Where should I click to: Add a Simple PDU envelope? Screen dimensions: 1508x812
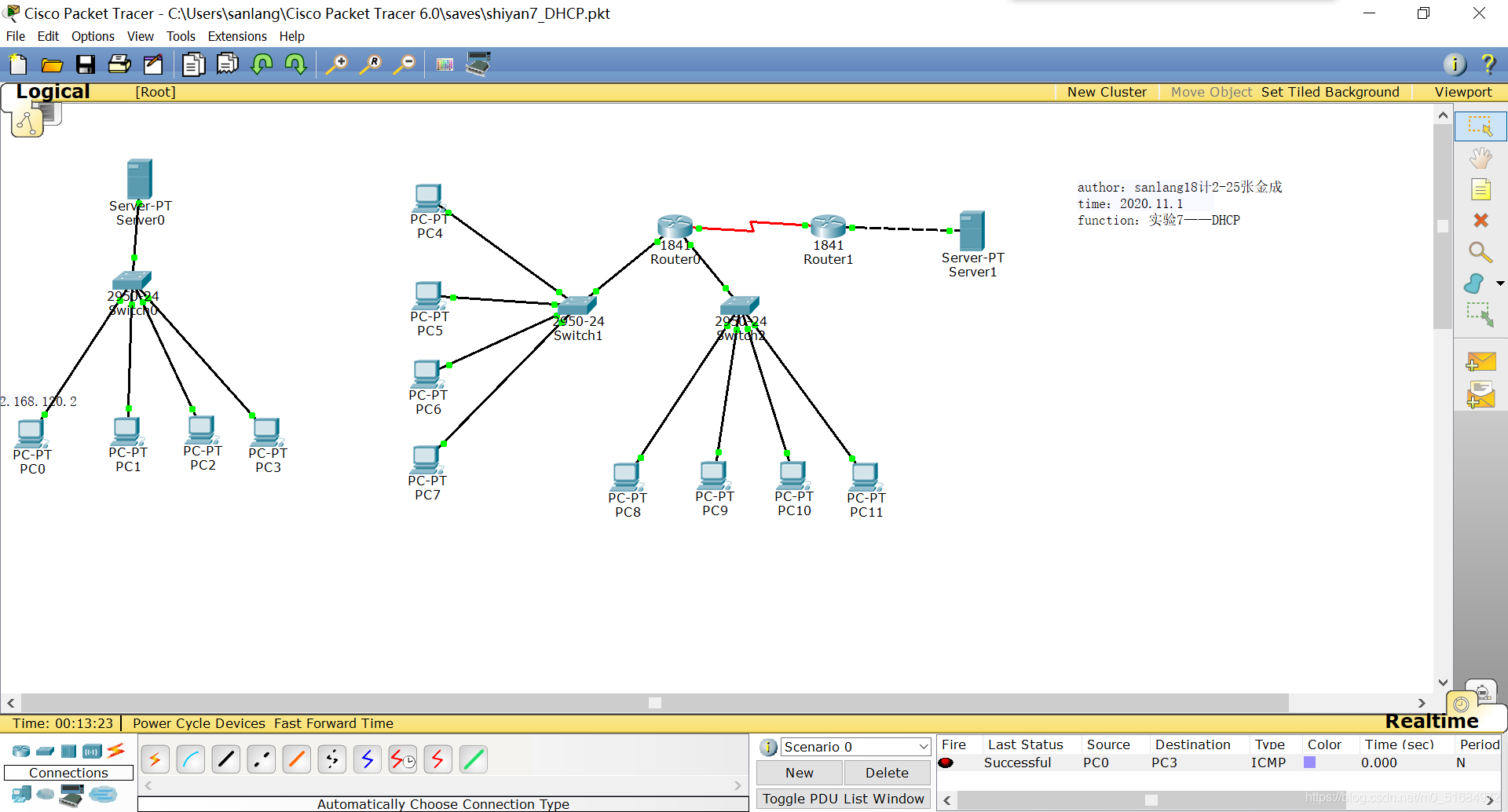click(1481, 362)
